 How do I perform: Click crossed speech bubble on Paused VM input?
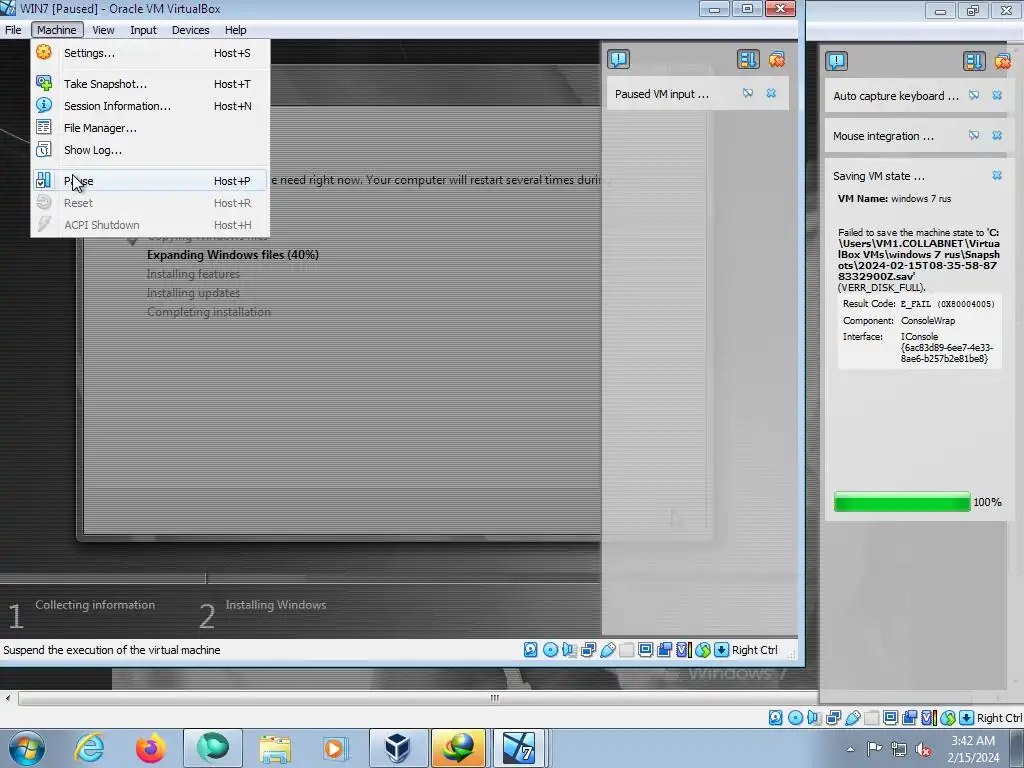pos(748,93)
